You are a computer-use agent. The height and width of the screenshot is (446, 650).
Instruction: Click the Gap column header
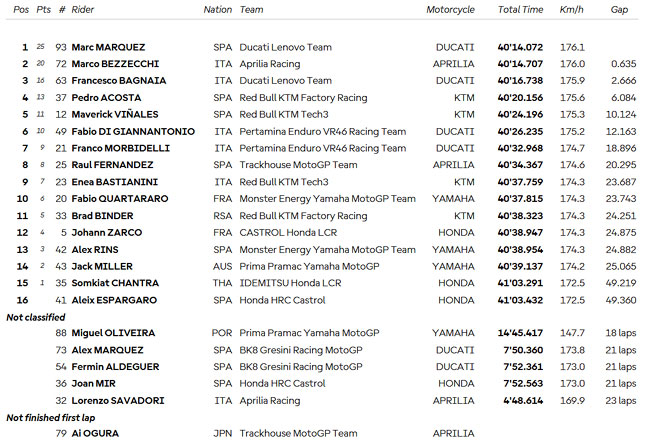[x=619, y=10]
